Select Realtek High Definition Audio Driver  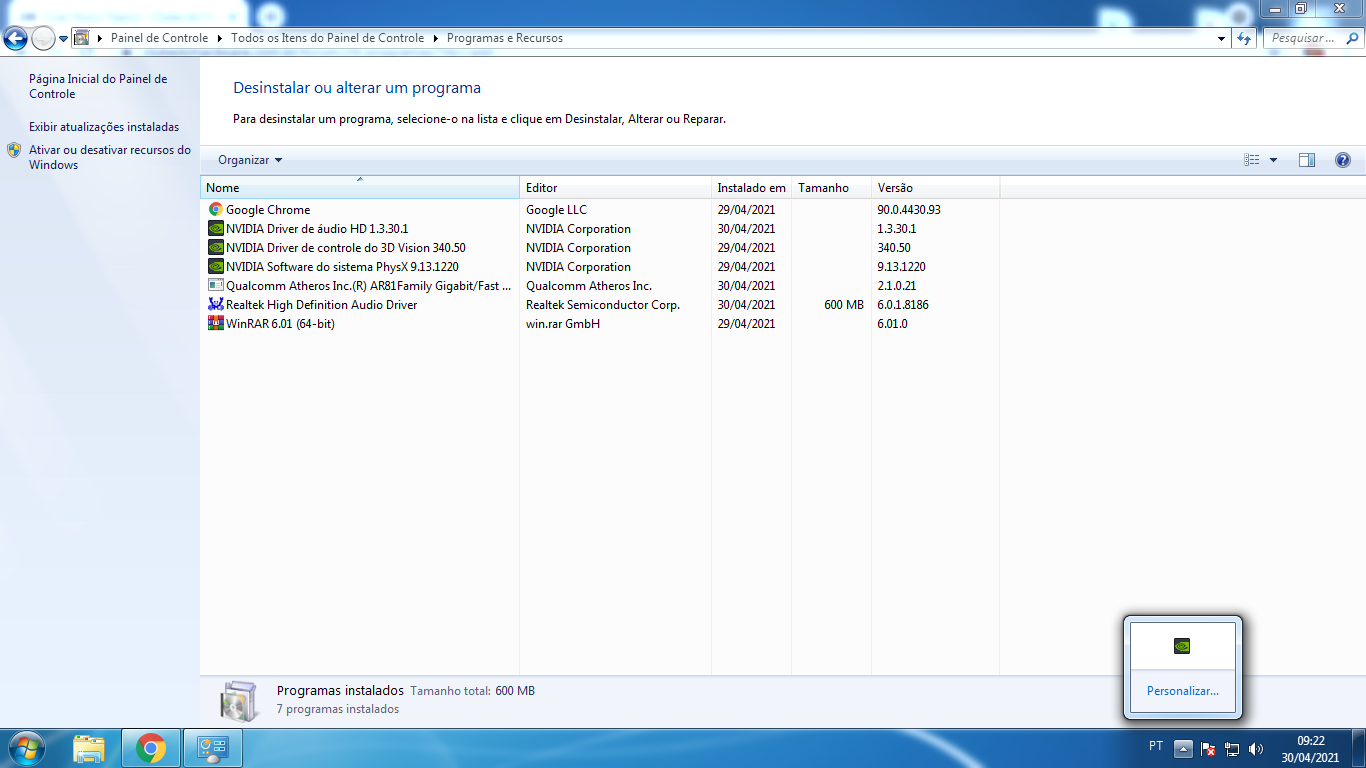322,305
